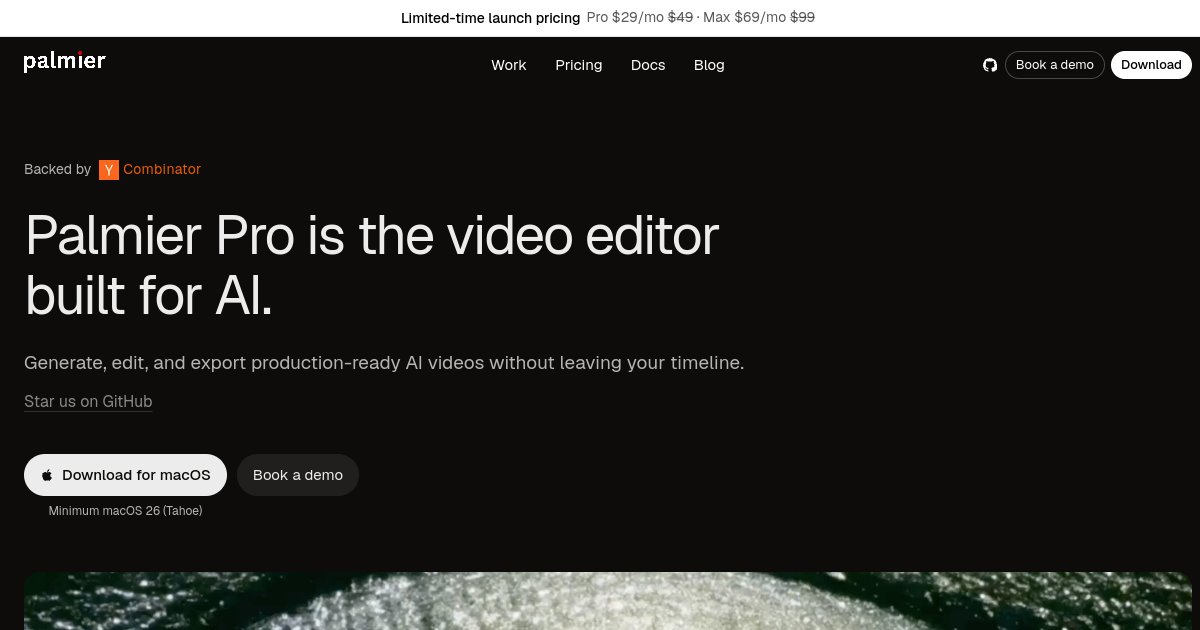Open the GitHub icon in the header
Viewport: 1200px width, 630px height.
pos(990,65)
